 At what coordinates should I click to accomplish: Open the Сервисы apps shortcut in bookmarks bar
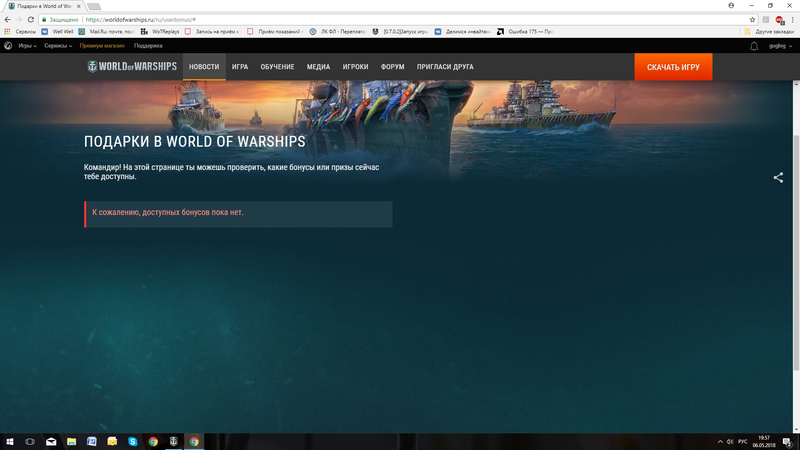pos(20,32)
